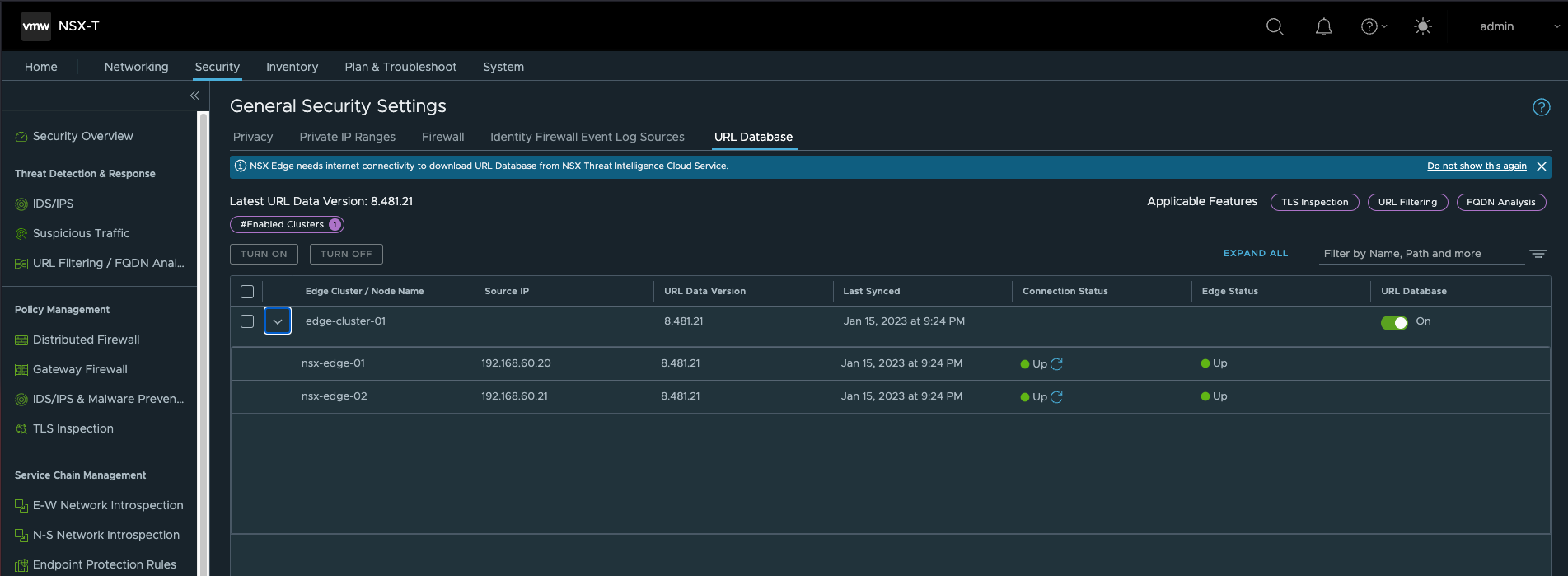Open notifications bell
The height and width of the screenshot is (576, 1568).
pyautogui.click(x=1324, y=26)
